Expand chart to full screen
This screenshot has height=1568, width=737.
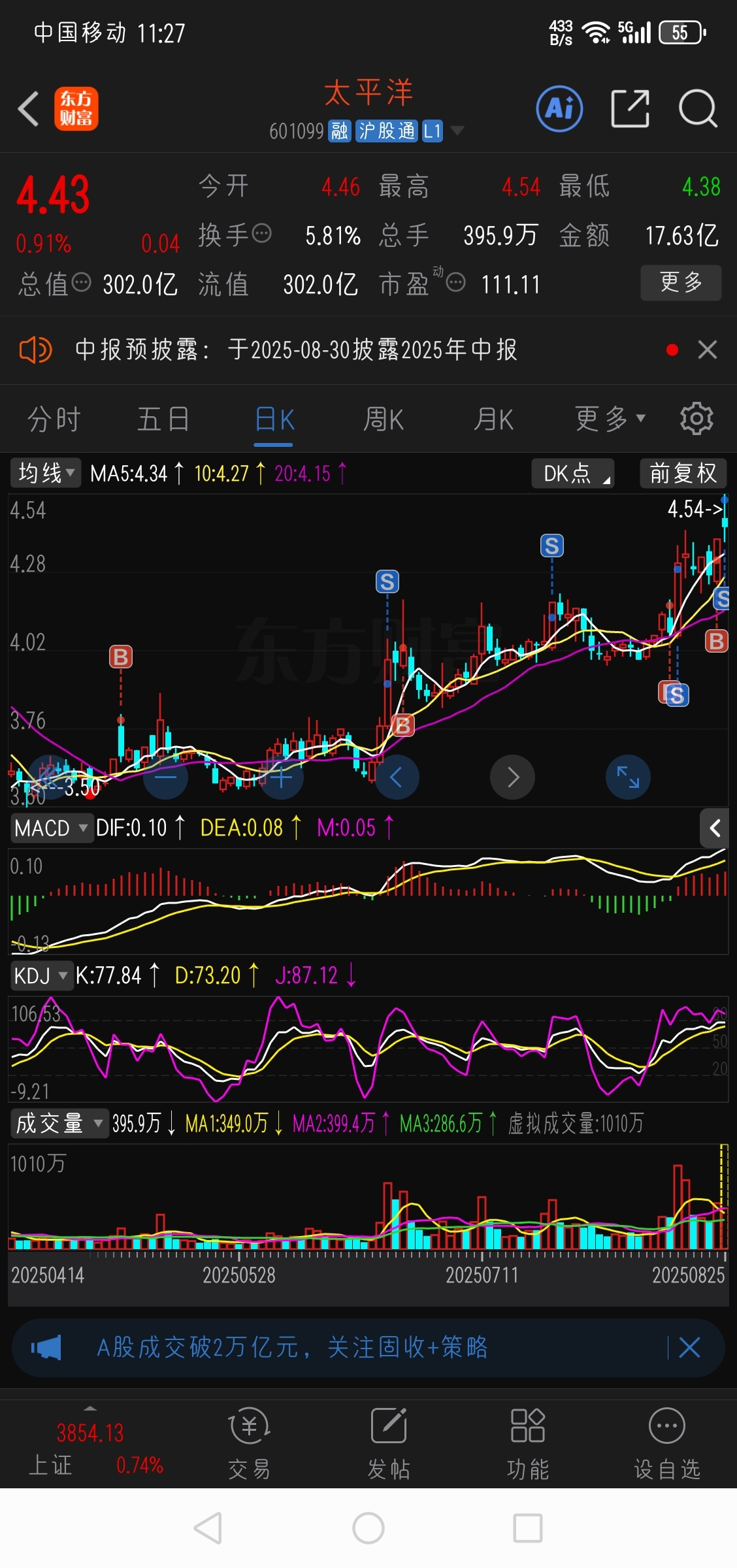click(629, 777)
